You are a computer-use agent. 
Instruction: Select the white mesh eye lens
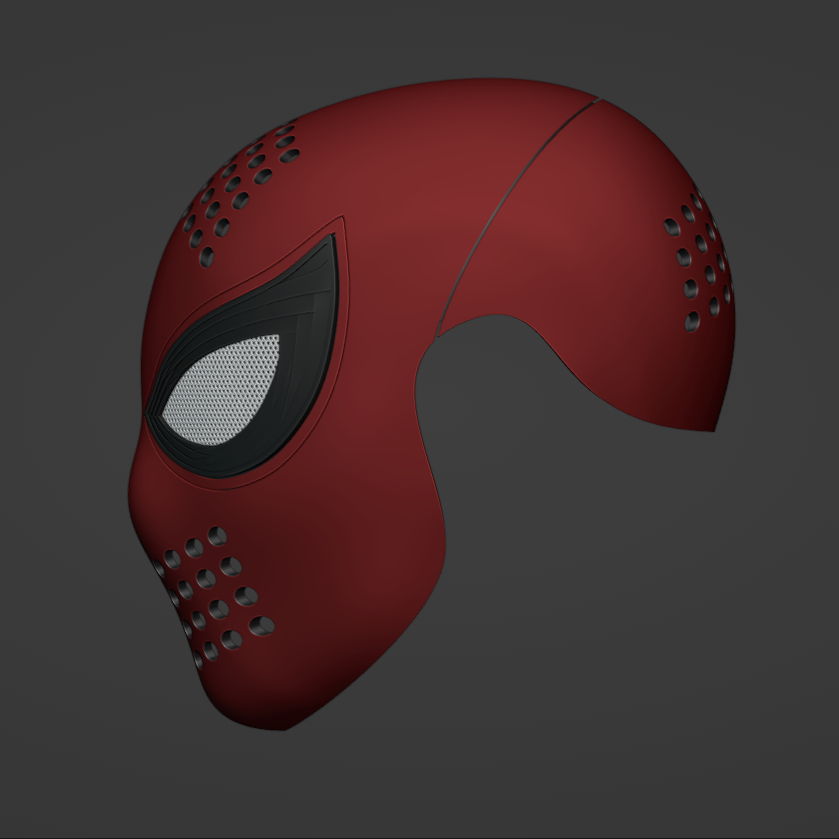tap(222, 391)
